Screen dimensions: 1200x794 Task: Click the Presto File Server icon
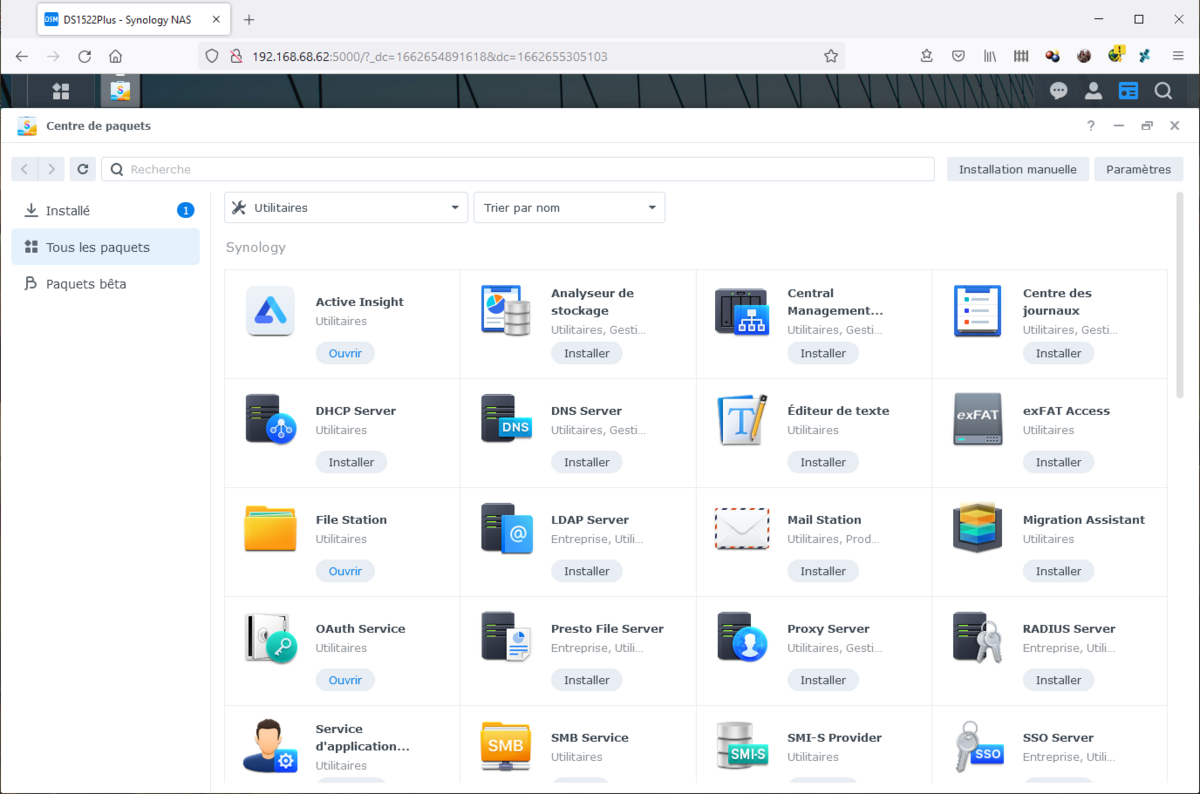click(x=506, y=638)
